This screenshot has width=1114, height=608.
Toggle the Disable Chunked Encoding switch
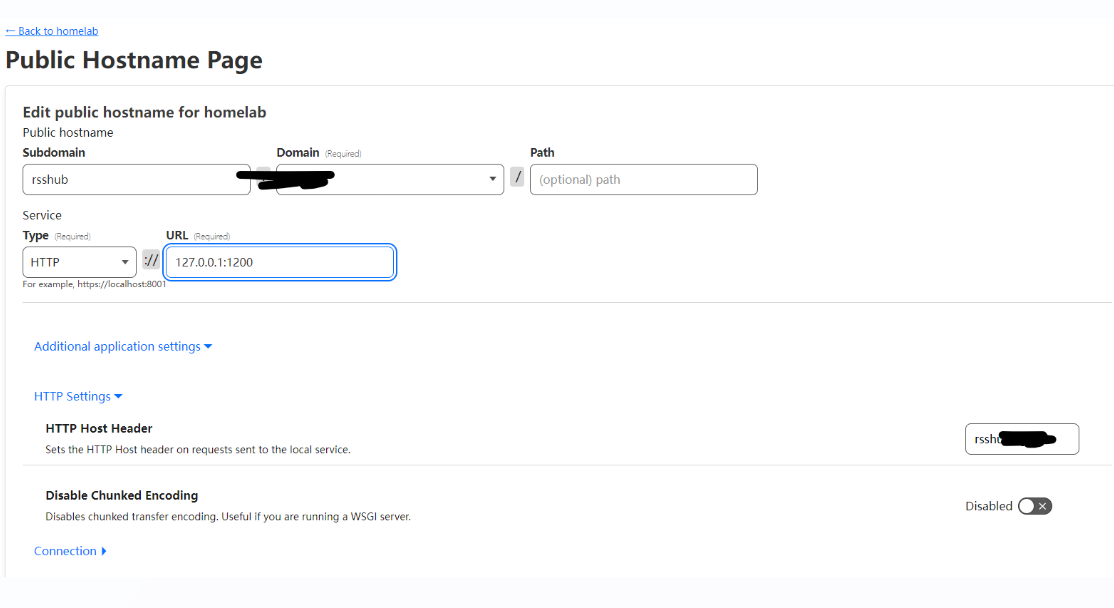point(1034,506)
